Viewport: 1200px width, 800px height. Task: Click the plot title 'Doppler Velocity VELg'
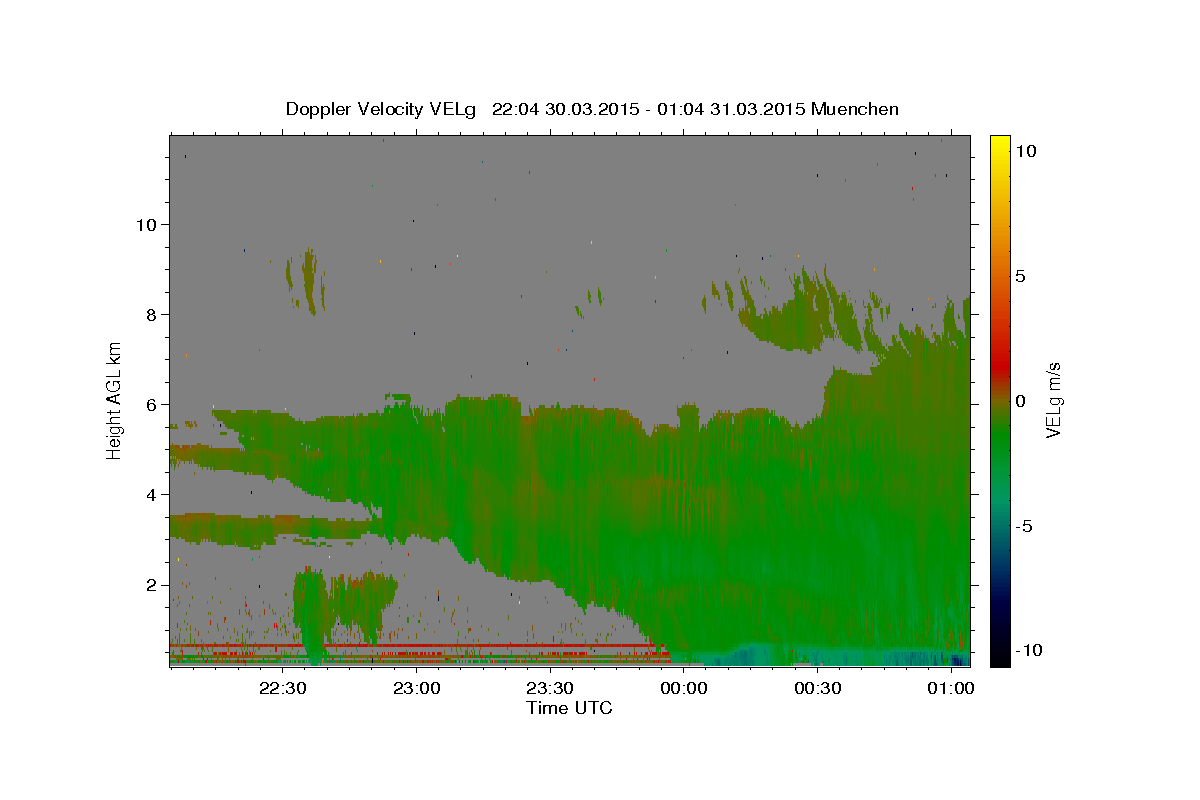pos(381,109)
